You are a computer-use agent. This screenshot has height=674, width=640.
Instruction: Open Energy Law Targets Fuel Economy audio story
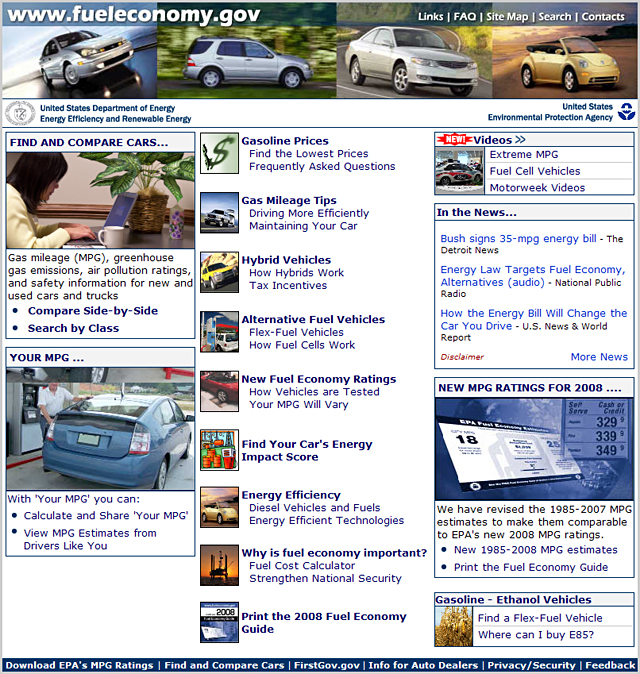click(533, 276)
